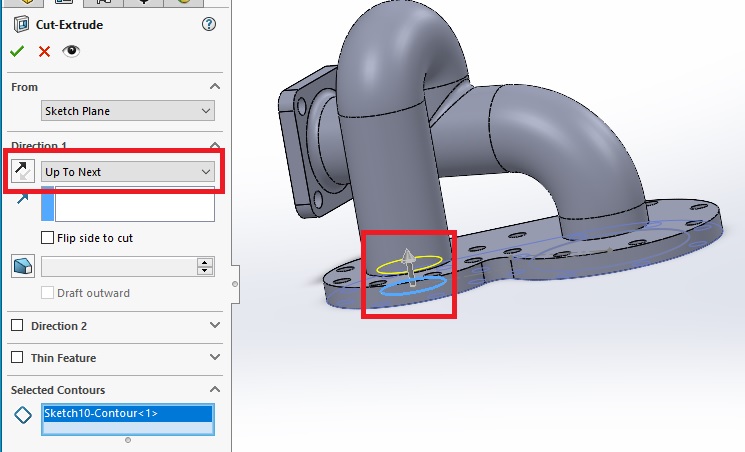Screen dimensions: 745x452
Task: Click the blue sketch contour circle on model
Action: click(x=413, y=286)
